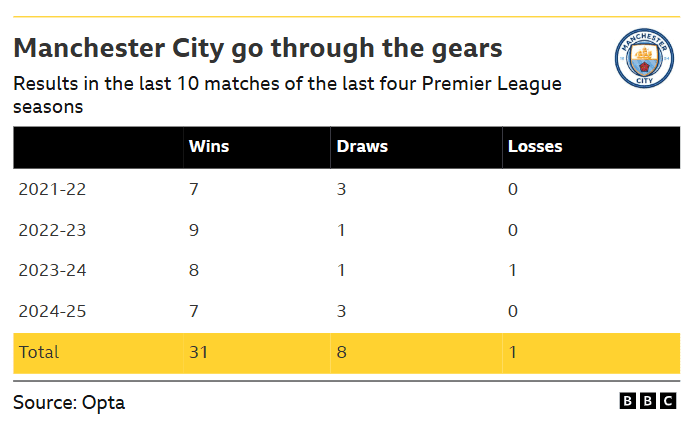Click the 2021-22 draws value 3
688x432 pixels.
click(341, 188)
